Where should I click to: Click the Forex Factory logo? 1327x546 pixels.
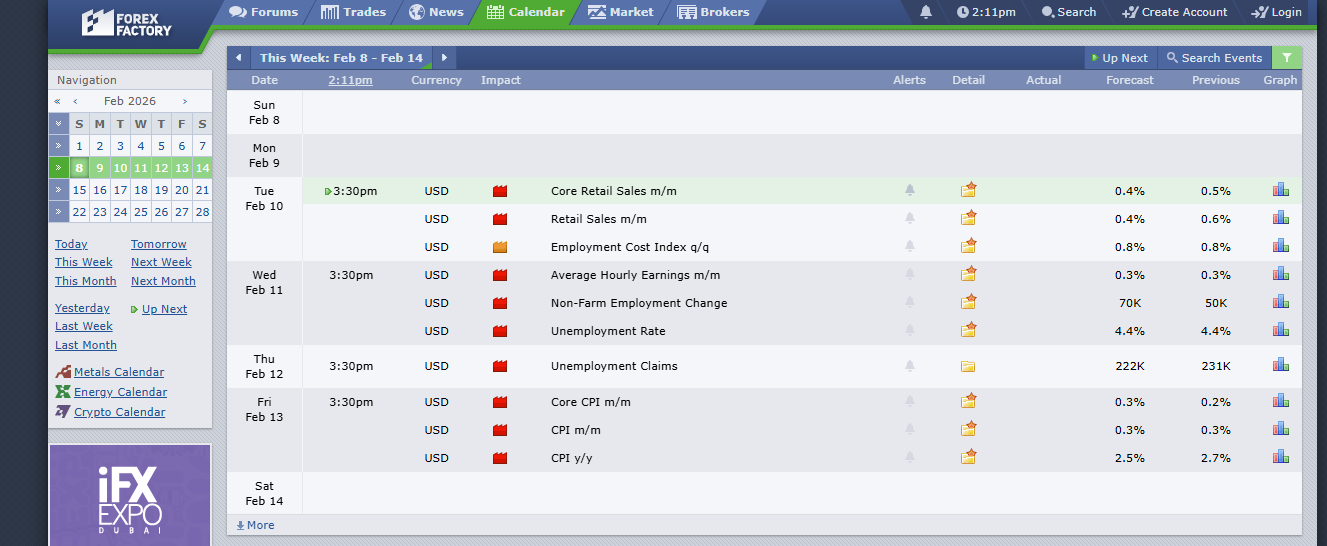[127, 22]
